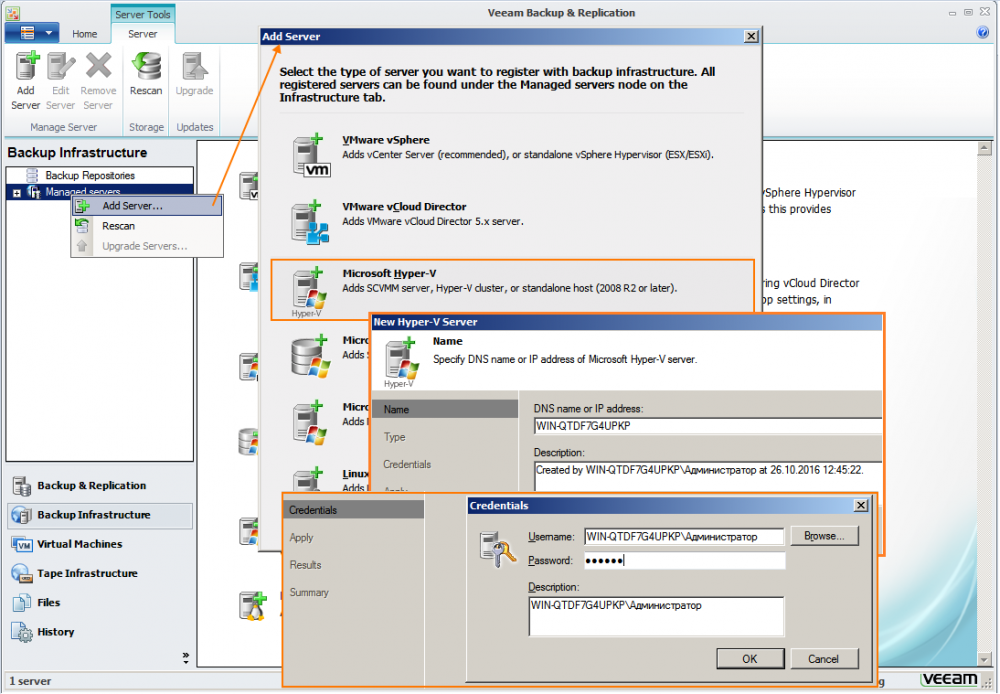Switch to the Home ribbon tab
Screen dimensions: 1000x694
point(84,34)
